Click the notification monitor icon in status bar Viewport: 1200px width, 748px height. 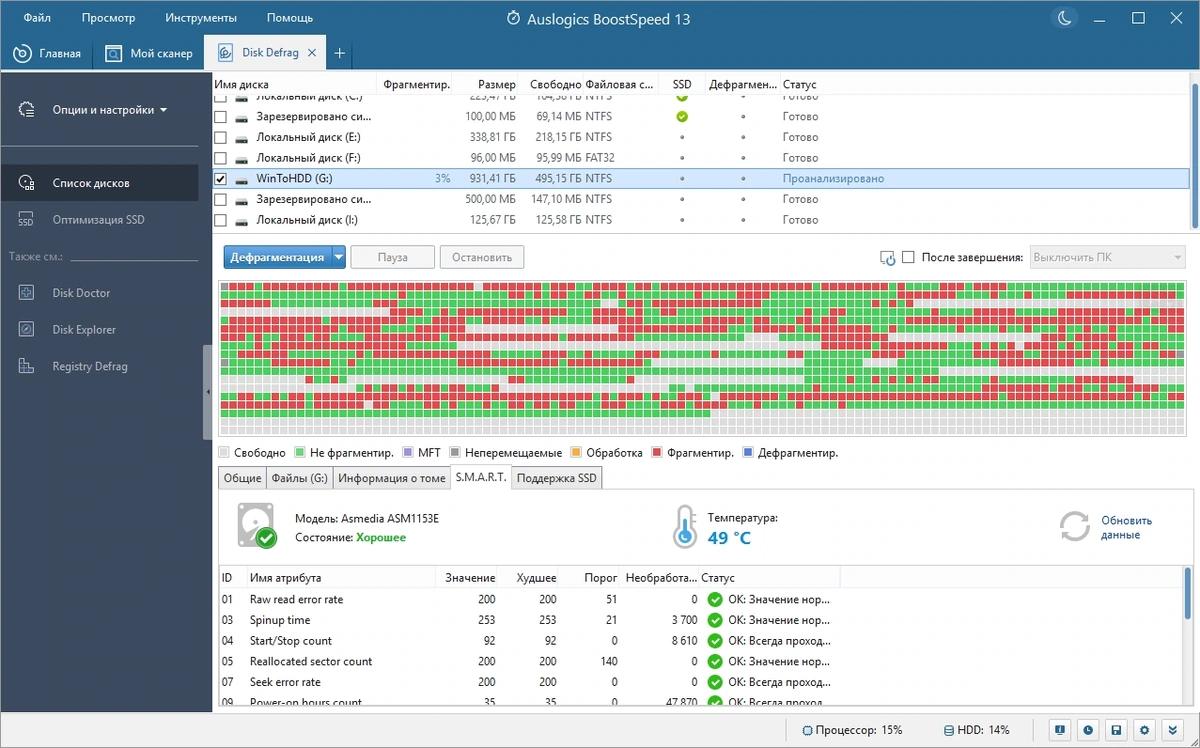1059,731
